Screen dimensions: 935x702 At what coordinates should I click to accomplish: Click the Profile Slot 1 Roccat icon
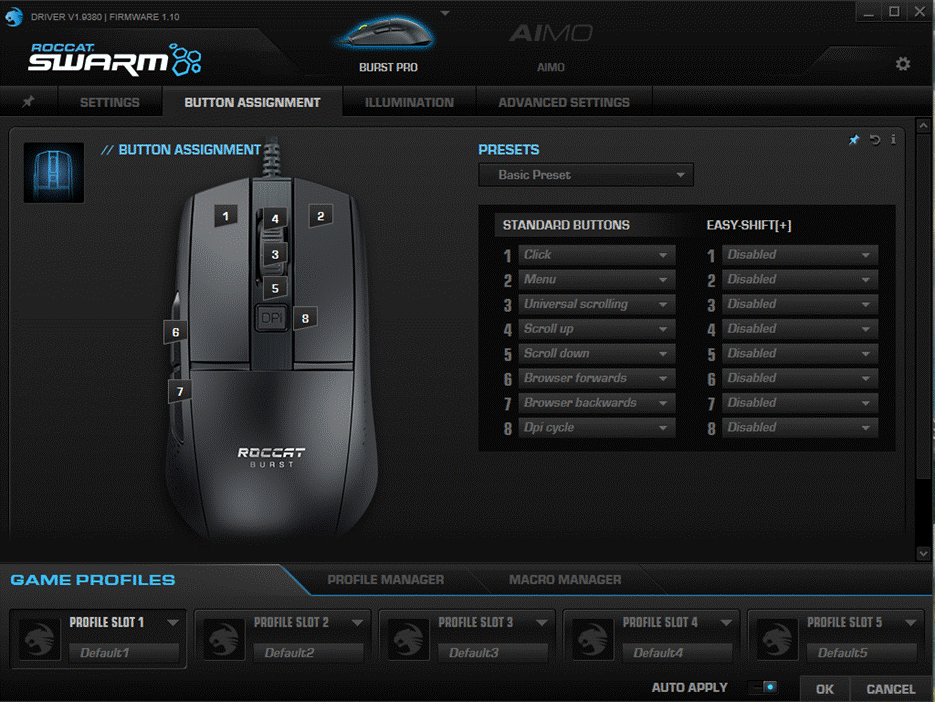pos(39,639)
